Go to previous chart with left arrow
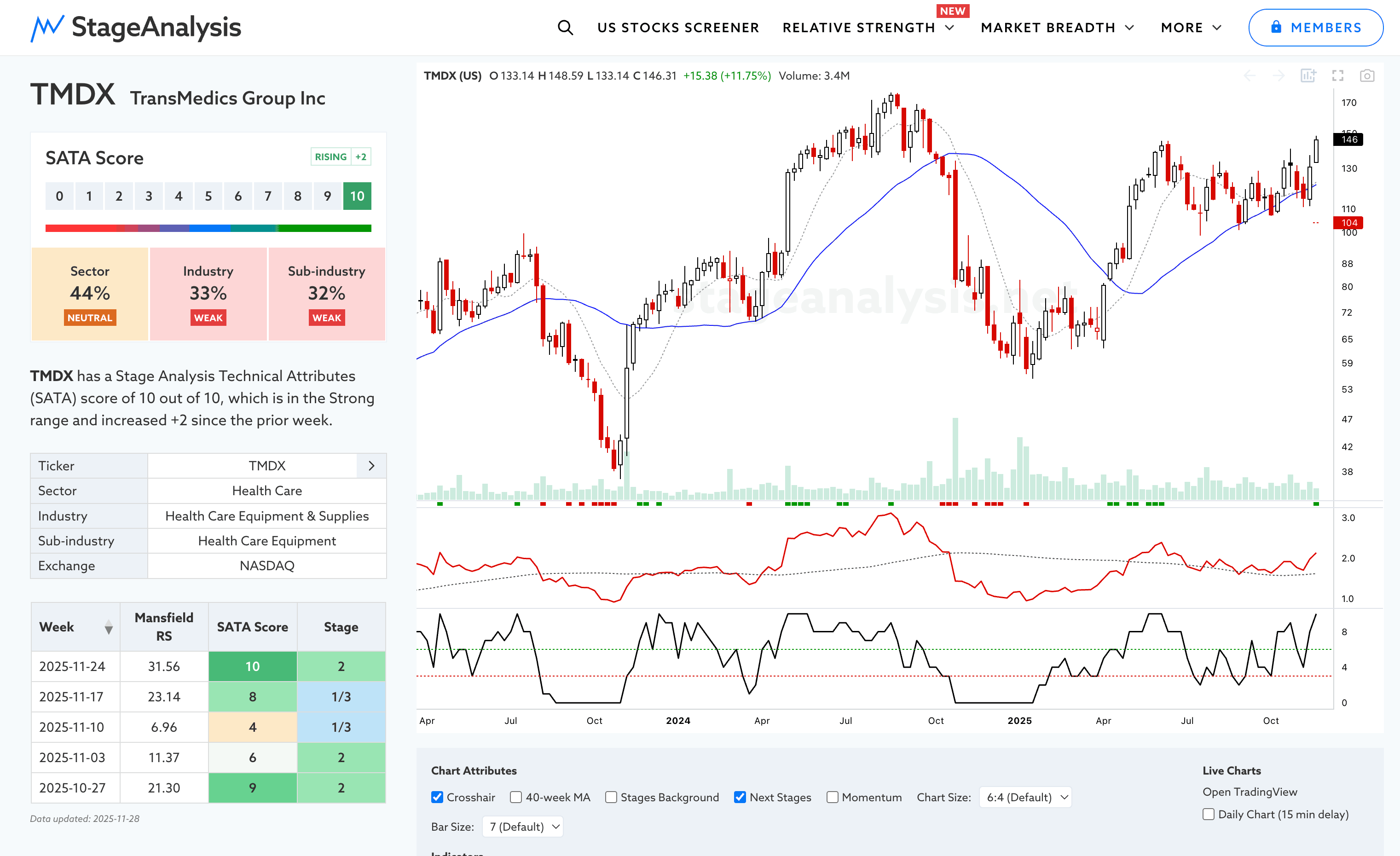 tap(1250, 75)
